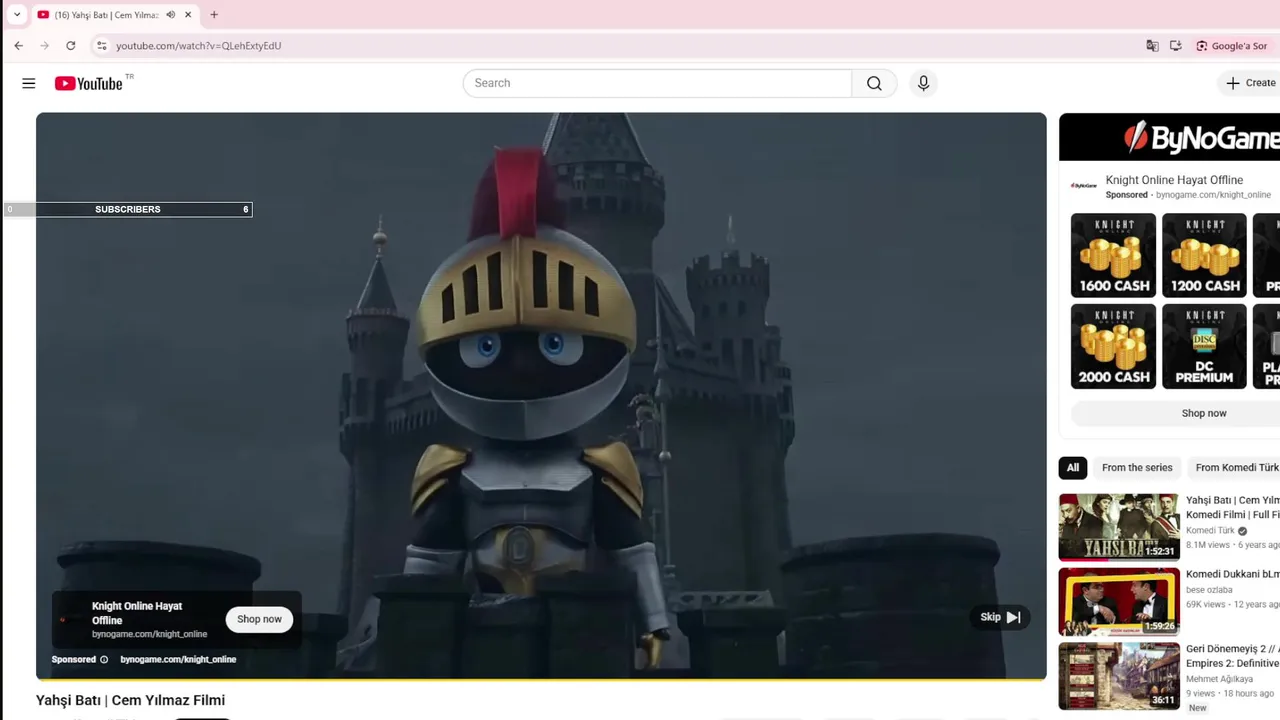Click the install/cast screen icon in address bar

click(x=1175, y=46)
